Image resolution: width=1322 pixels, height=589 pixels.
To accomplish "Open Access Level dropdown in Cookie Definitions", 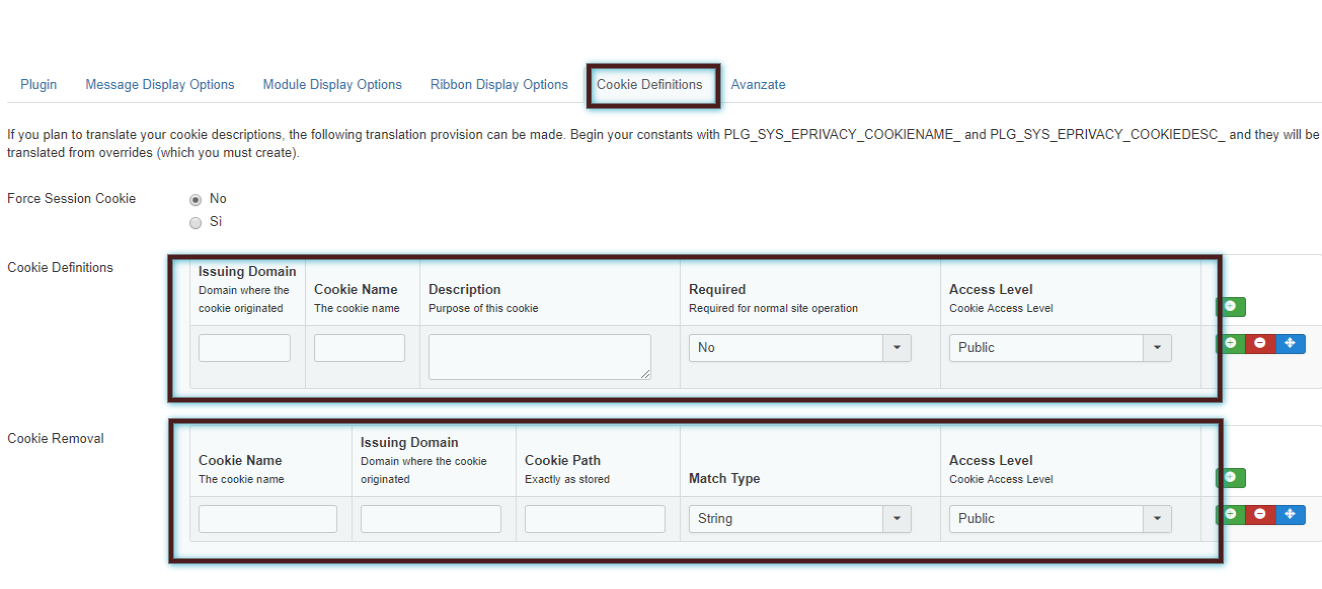I will [x=1059, y=348].
